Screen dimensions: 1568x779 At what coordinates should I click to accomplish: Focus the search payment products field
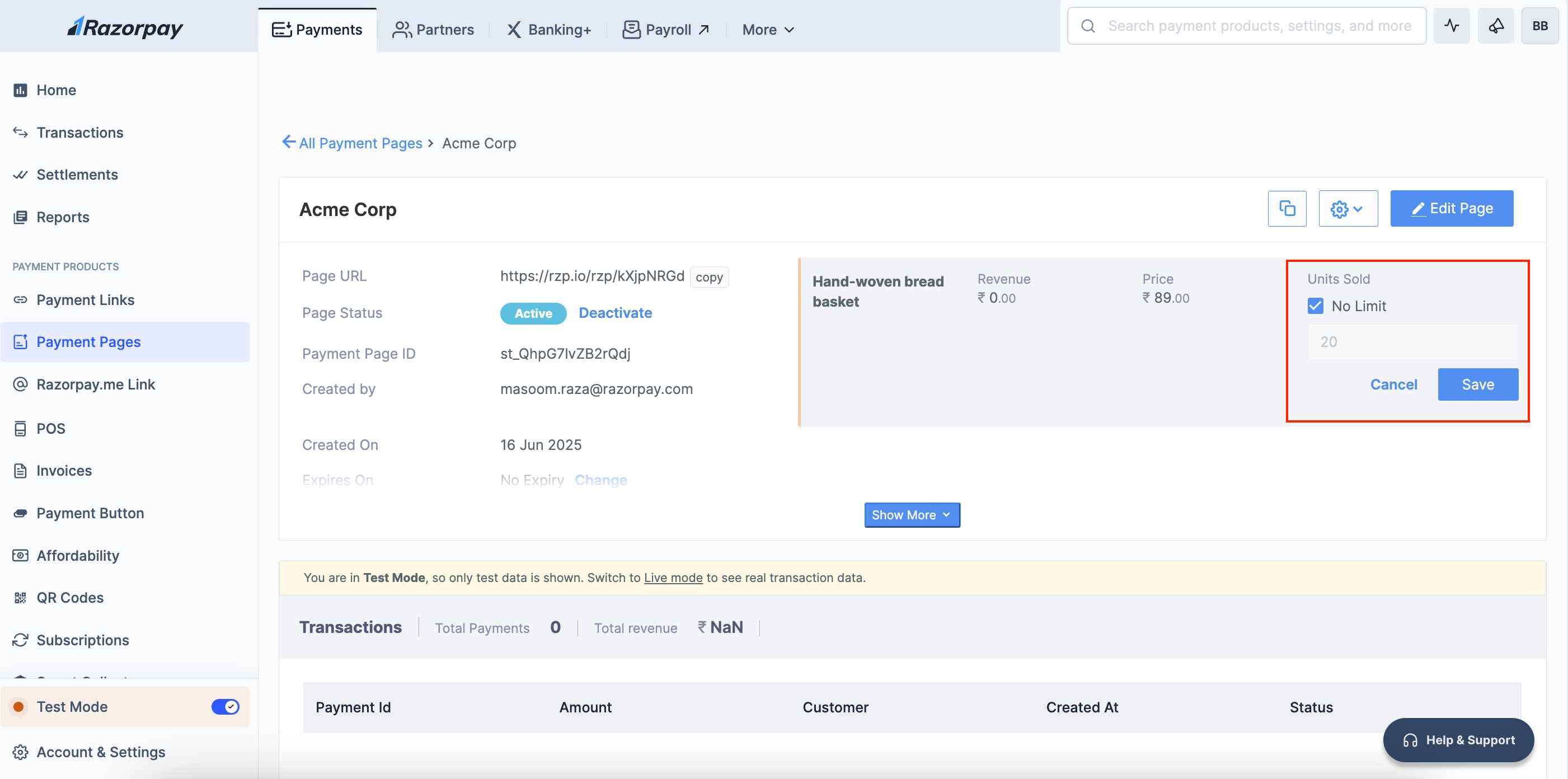point(1247,26)
